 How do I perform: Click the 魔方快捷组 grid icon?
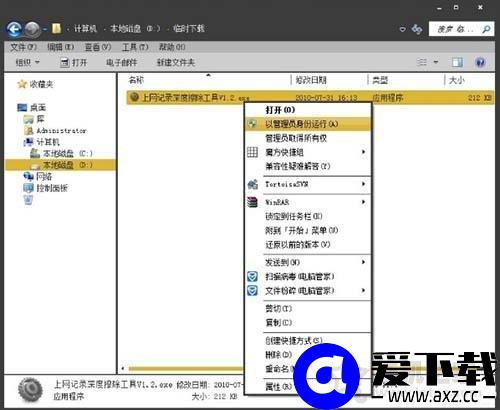tap(252, 152)
